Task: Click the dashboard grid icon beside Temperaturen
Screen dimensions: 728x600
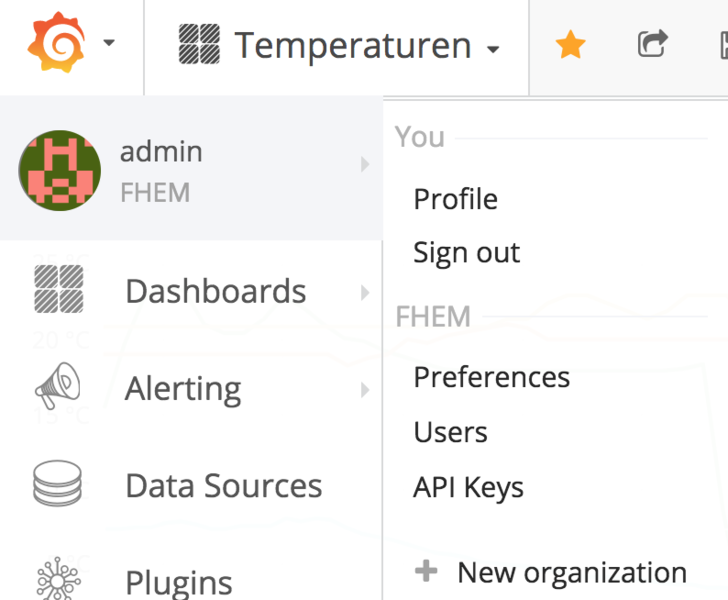Action: pyautogui.click(x=199, y=44)
